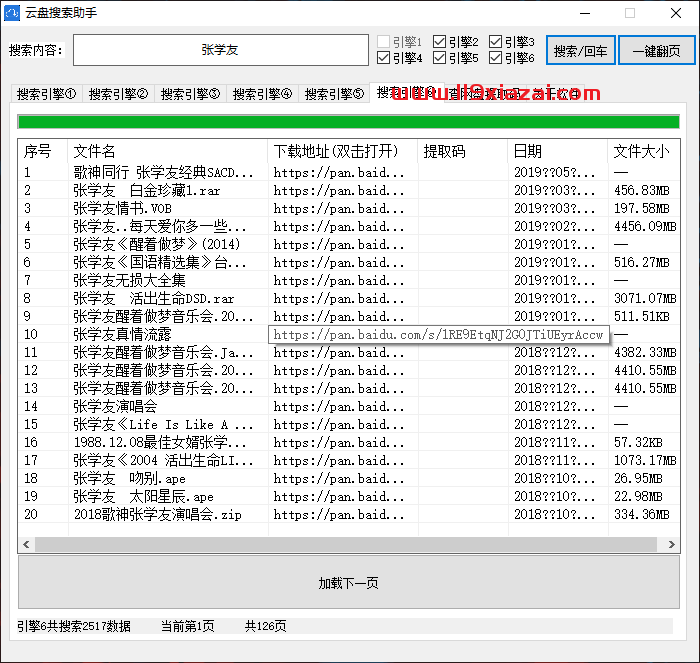Sort by the 序号 column header
The width and height of the screenshot is (700, 663).
tap(43, 151)
